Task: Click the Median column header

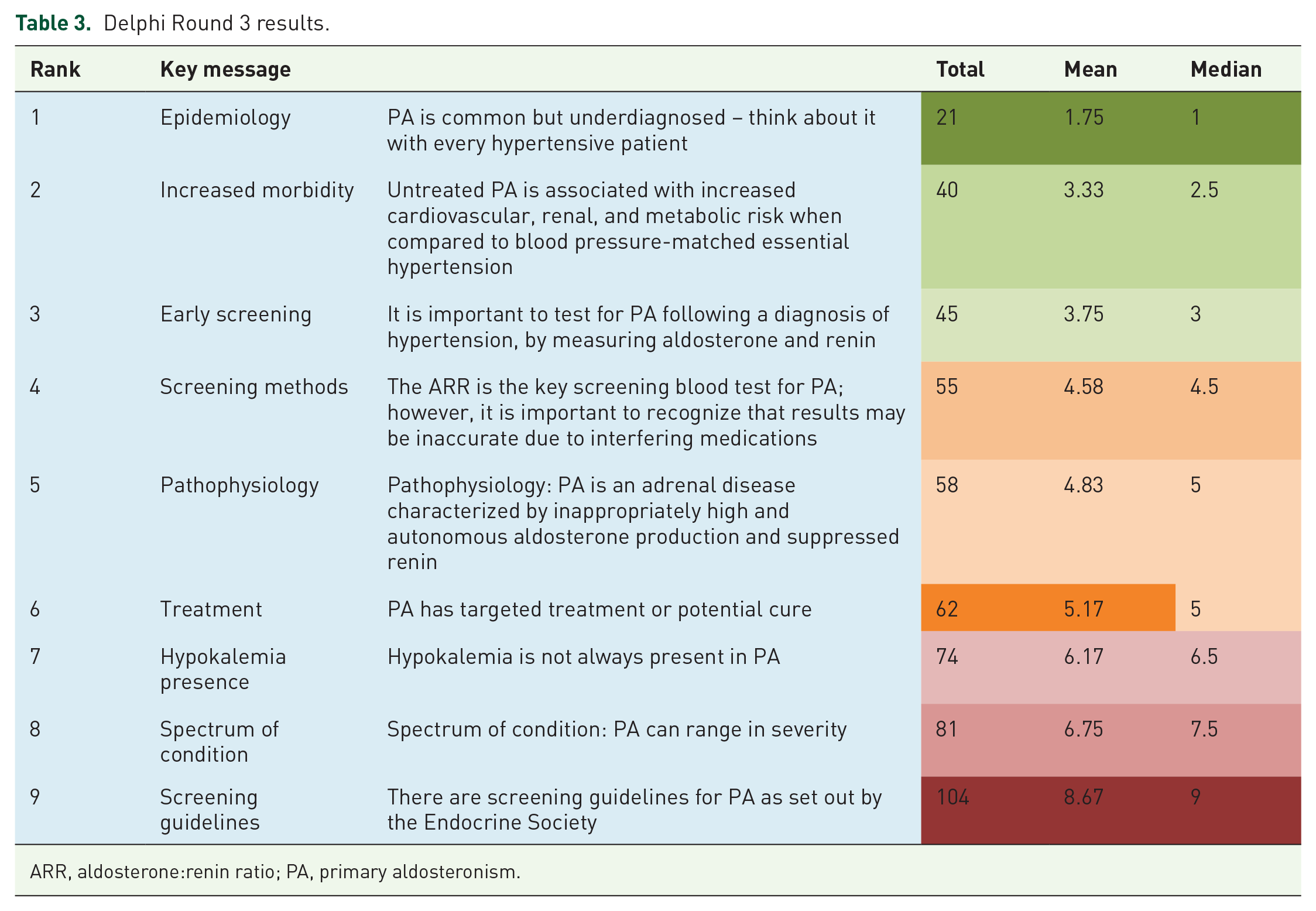Action: point(1226,69)
